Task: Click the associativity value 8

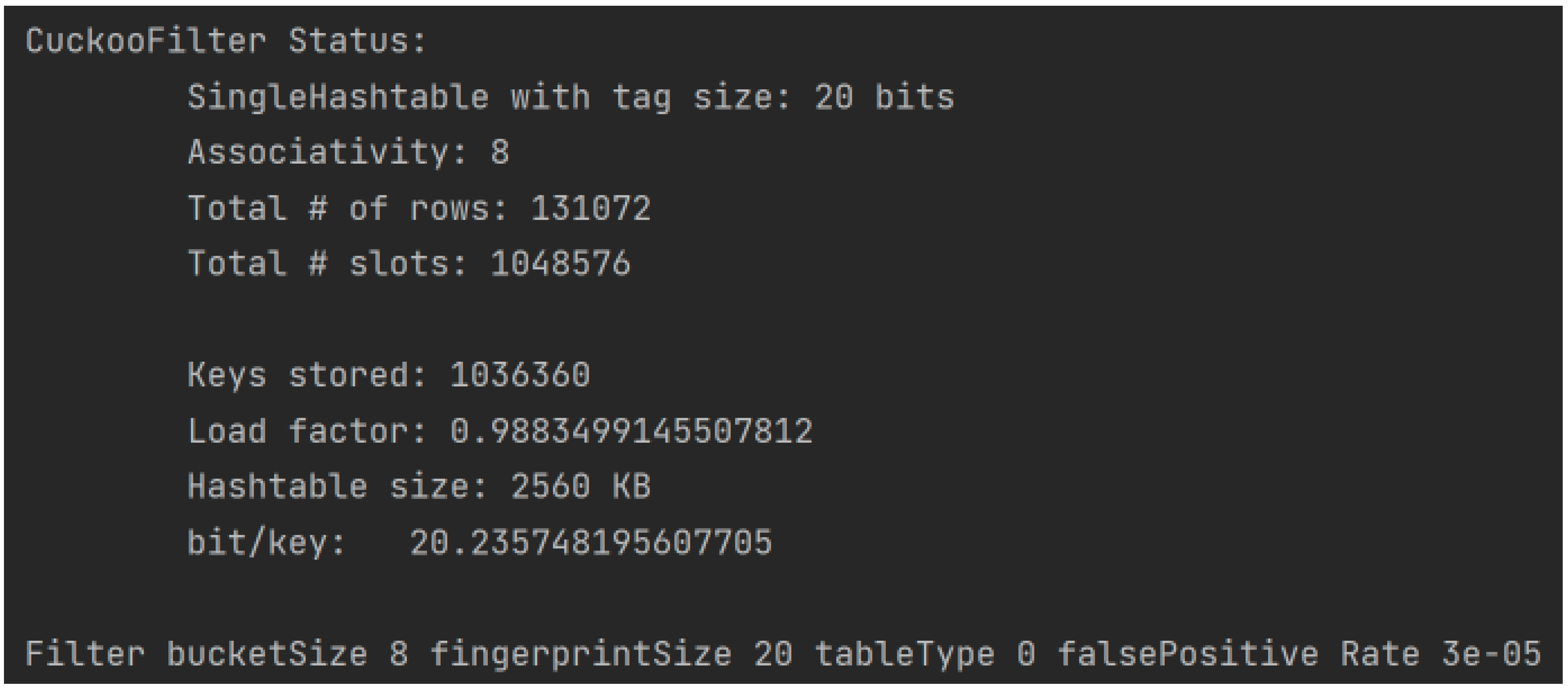Action: point(500,152)
